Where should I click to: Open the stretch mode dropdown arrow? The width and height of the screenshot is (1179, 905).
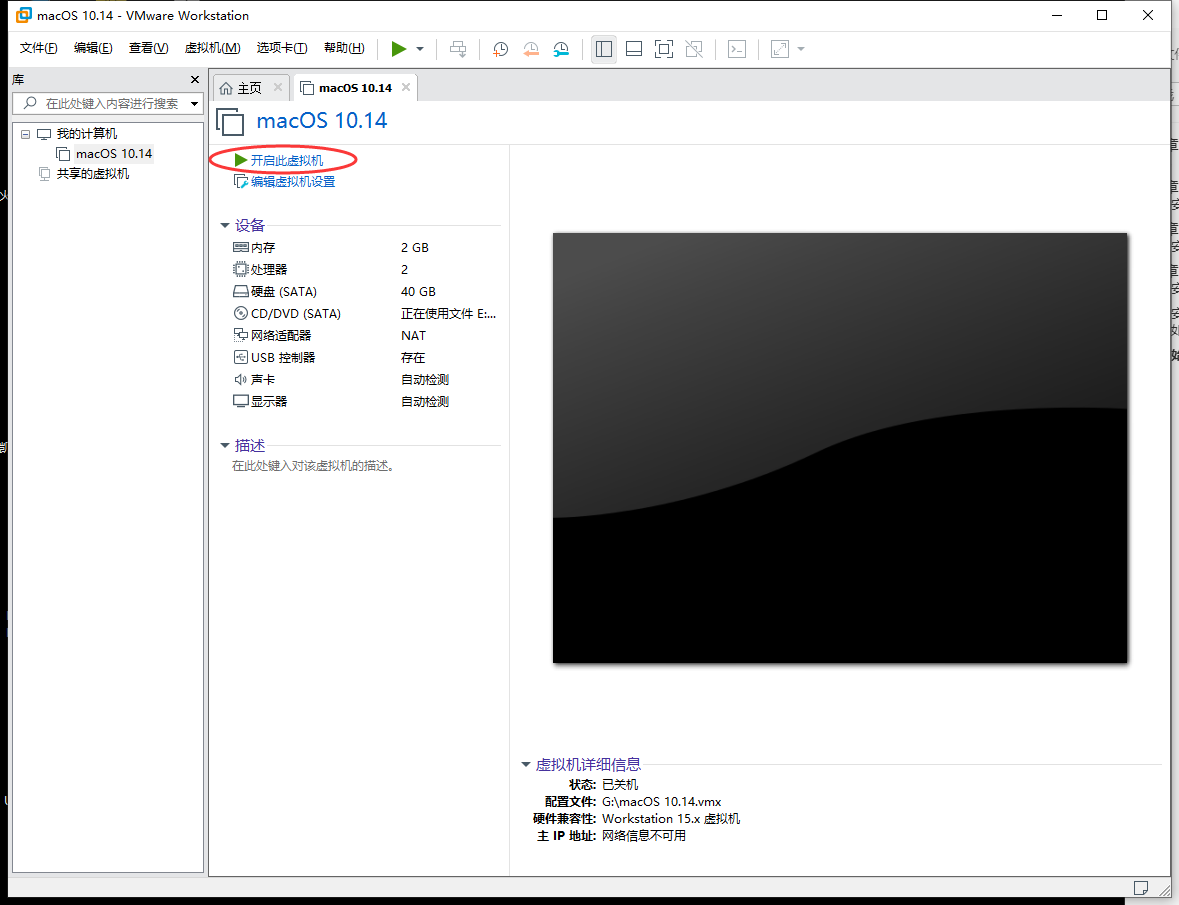(801, 49)
